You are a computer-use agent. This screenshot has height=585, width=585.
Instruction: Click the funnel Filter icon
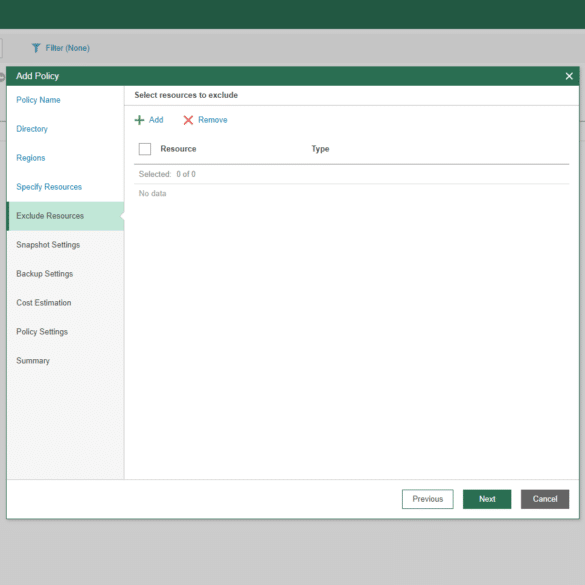click(x=36, y=48)
